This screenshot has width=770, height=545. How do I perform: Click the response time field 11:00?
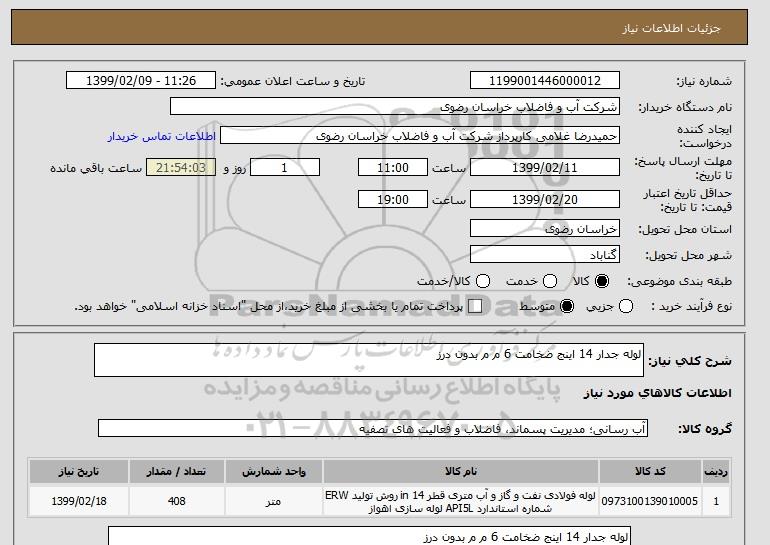pos(393,167)
